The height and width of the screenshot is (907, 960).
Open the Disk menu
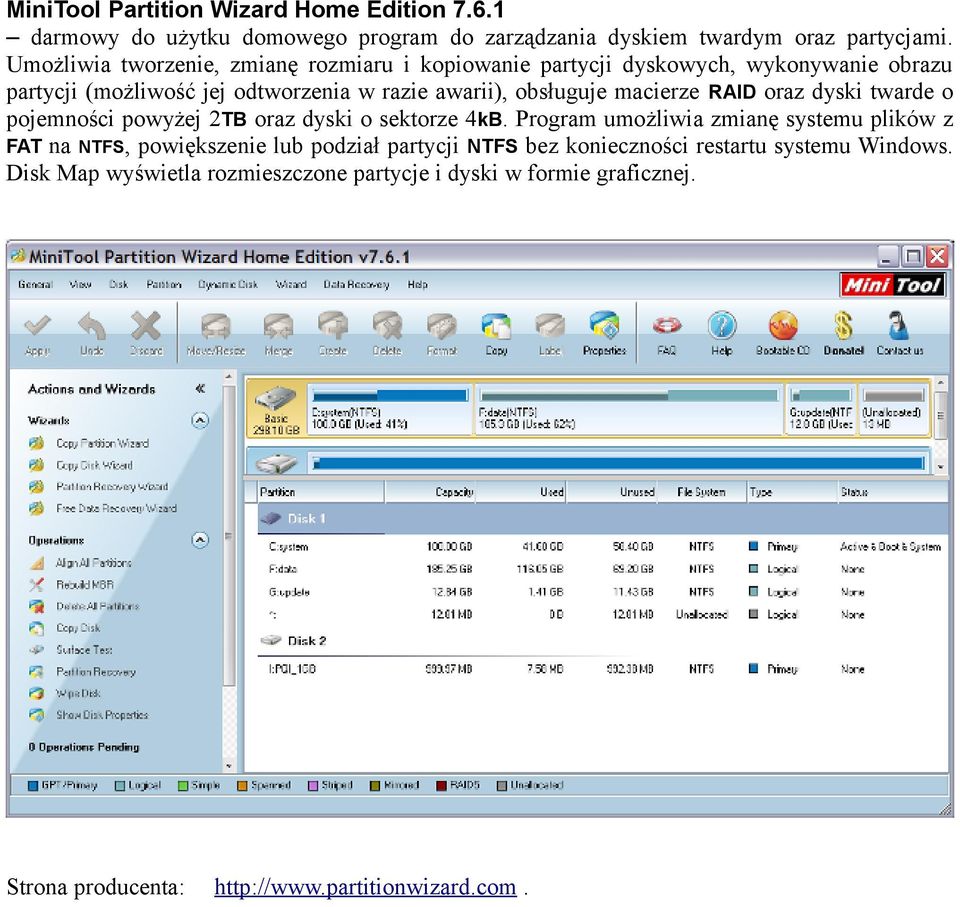tap(118, 285)
